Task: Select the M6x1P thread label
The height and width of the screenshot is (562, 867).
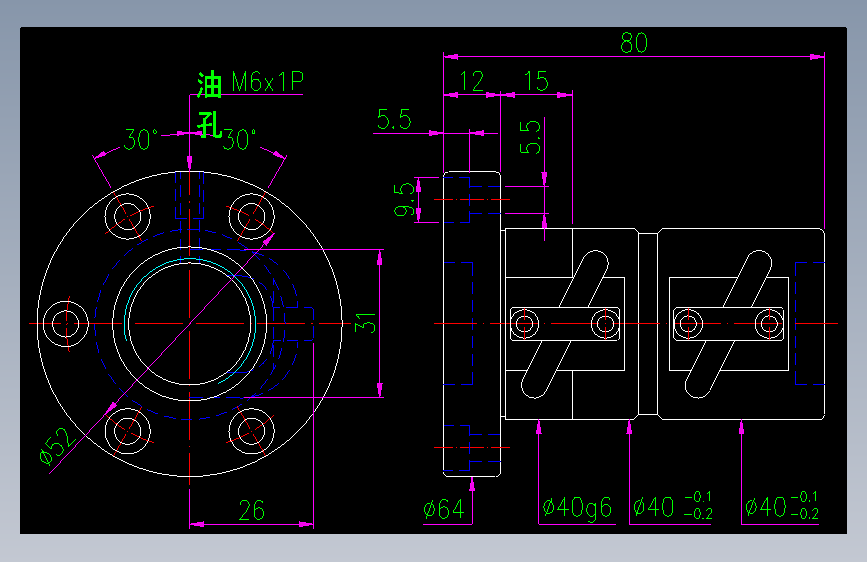Action: click(x=268, y=82)
